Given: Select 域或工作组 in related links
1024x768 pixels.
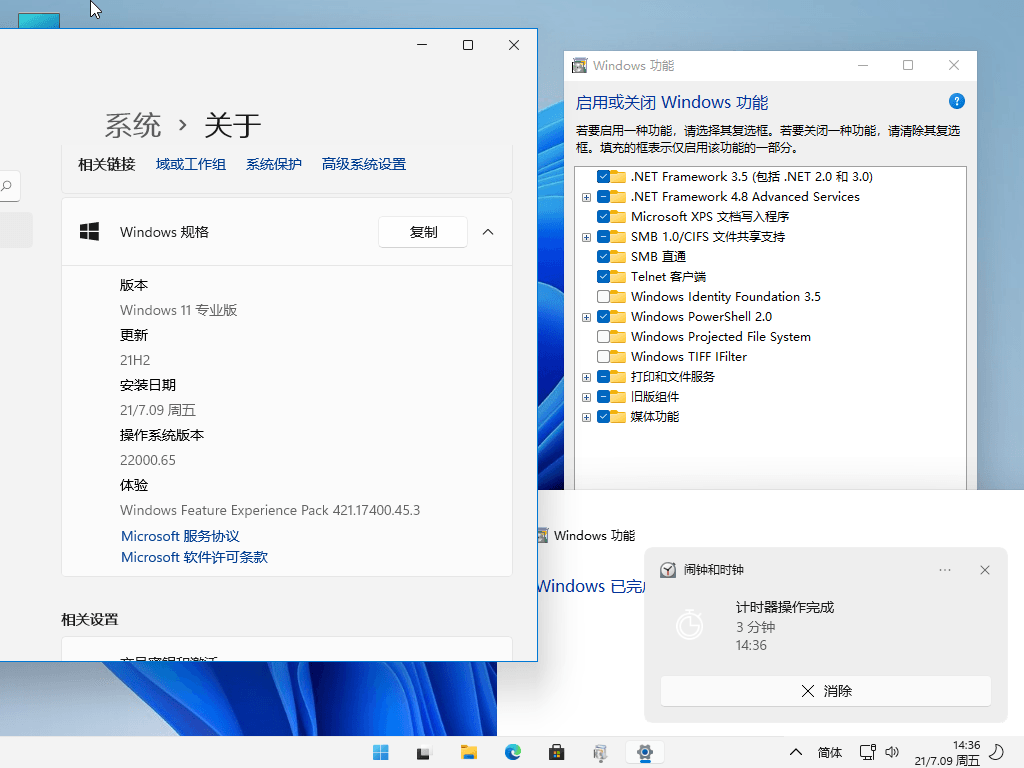Looking at the screenshot, I should tap(190, 164).
